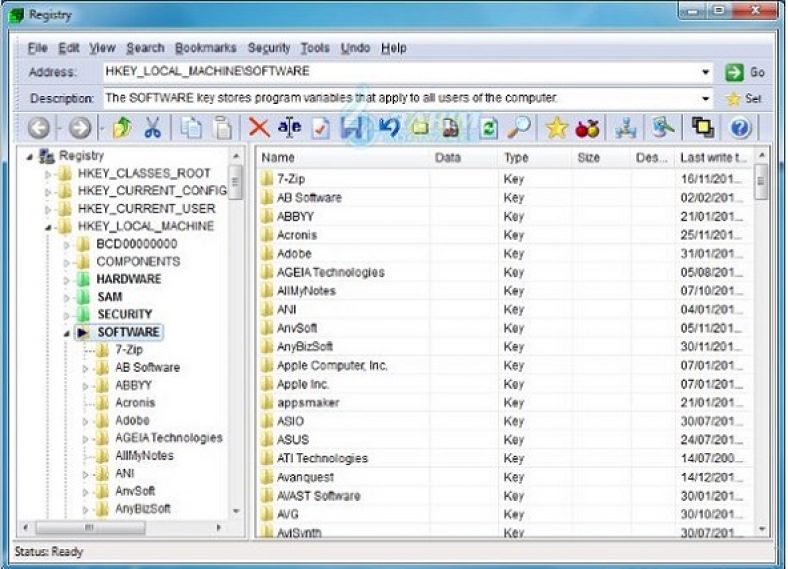This screenshot has width=788, height=569.
Task: Sort by the Type column header
Action: (x=534, y=158)
